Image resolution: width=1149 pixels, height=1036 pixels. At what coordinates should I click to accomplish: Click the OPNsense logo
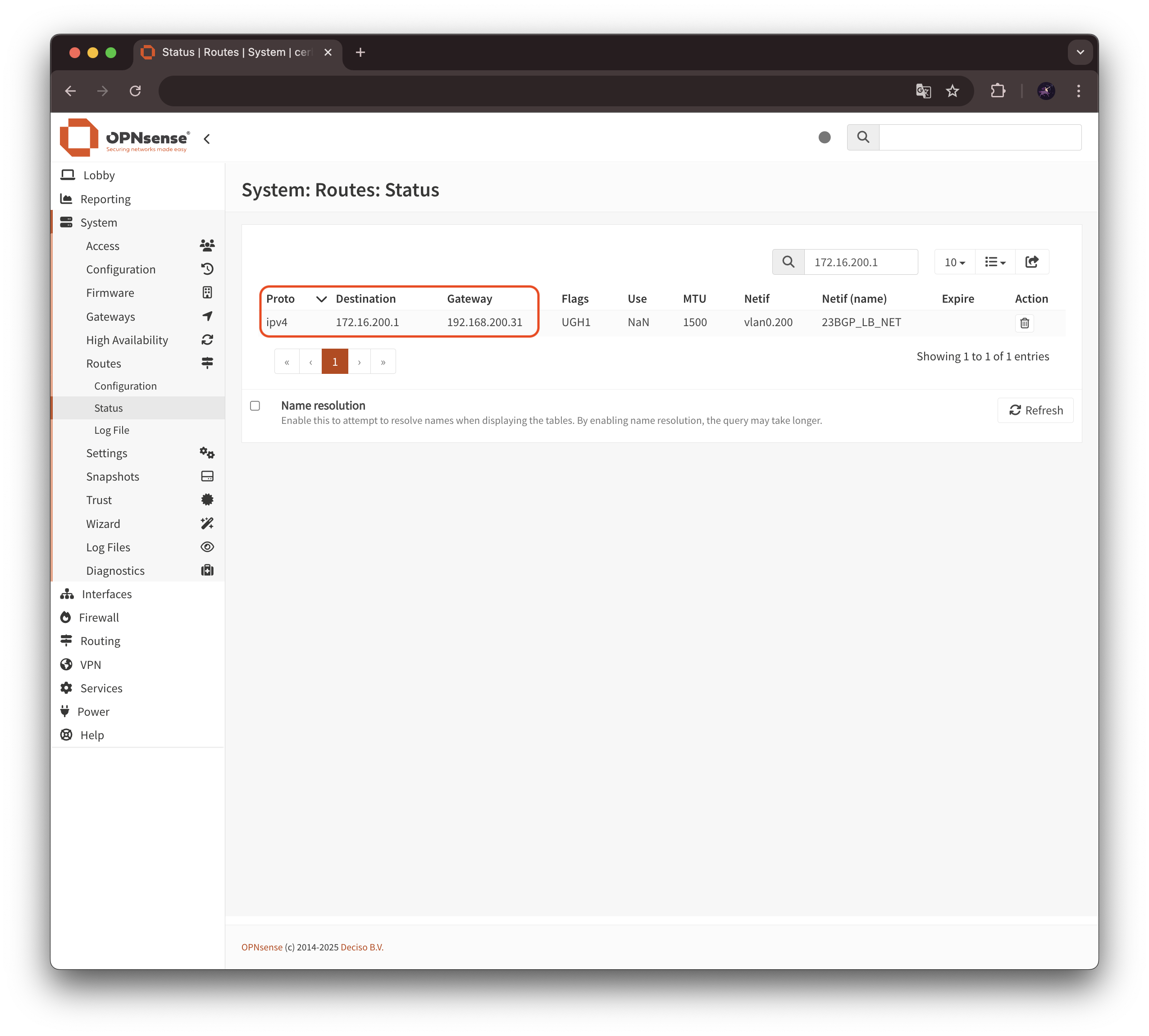125,137
